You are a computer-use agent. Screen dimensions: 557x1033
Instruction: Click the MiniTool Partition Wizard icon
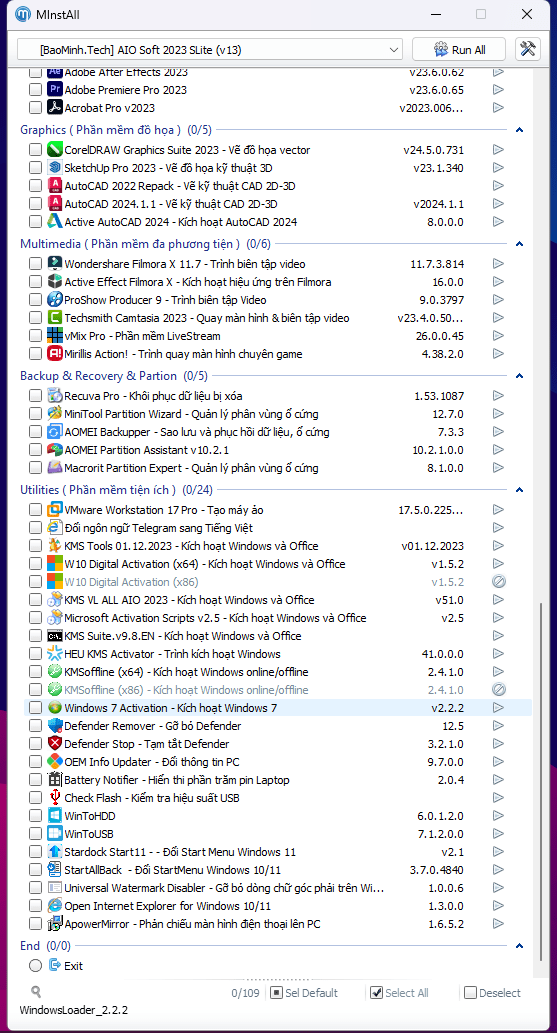pyautogui.click(x=55, y=414)
